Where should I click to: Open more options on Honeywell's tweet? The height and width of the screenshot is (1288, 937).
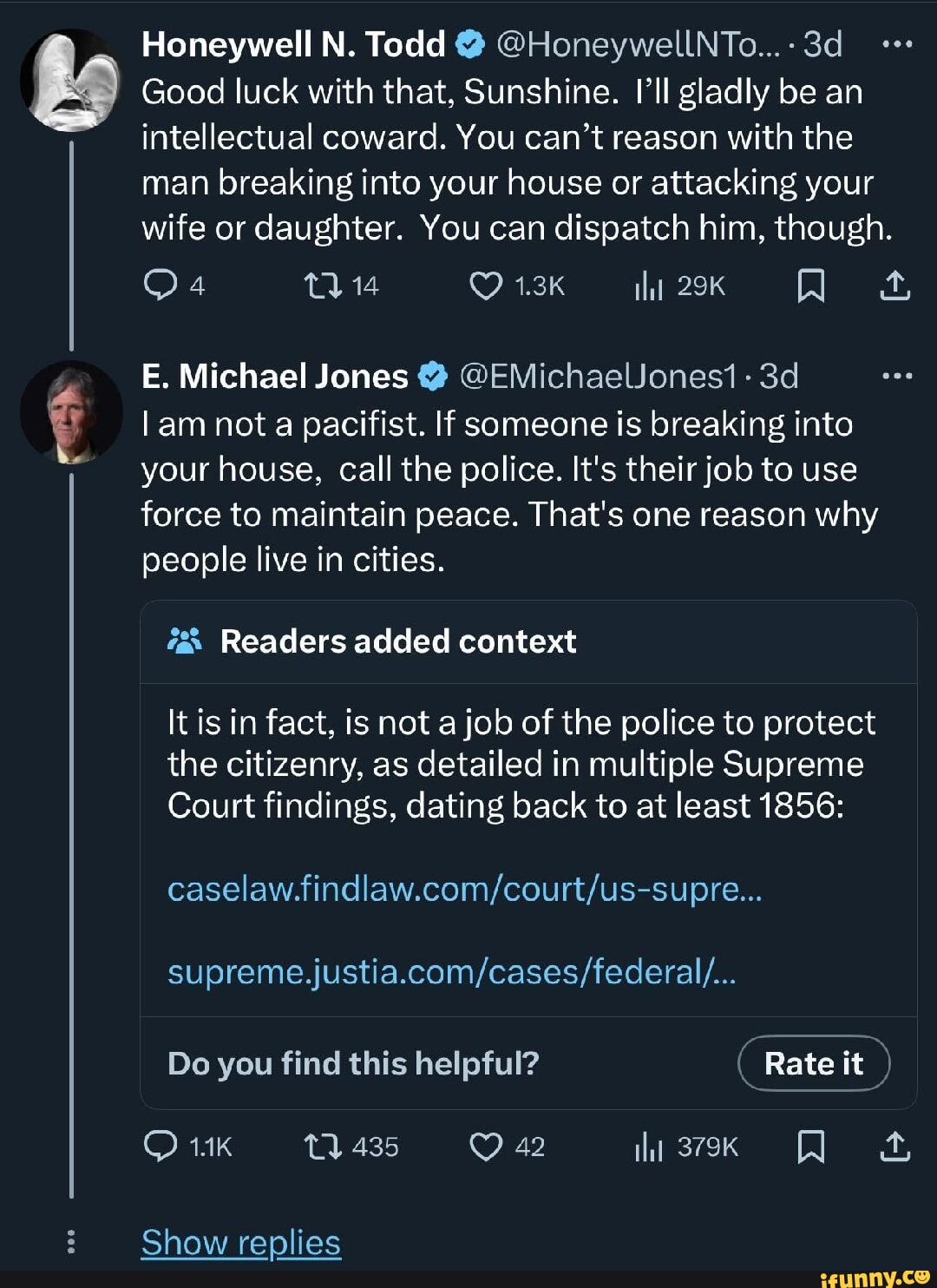[x=896, y=44]
